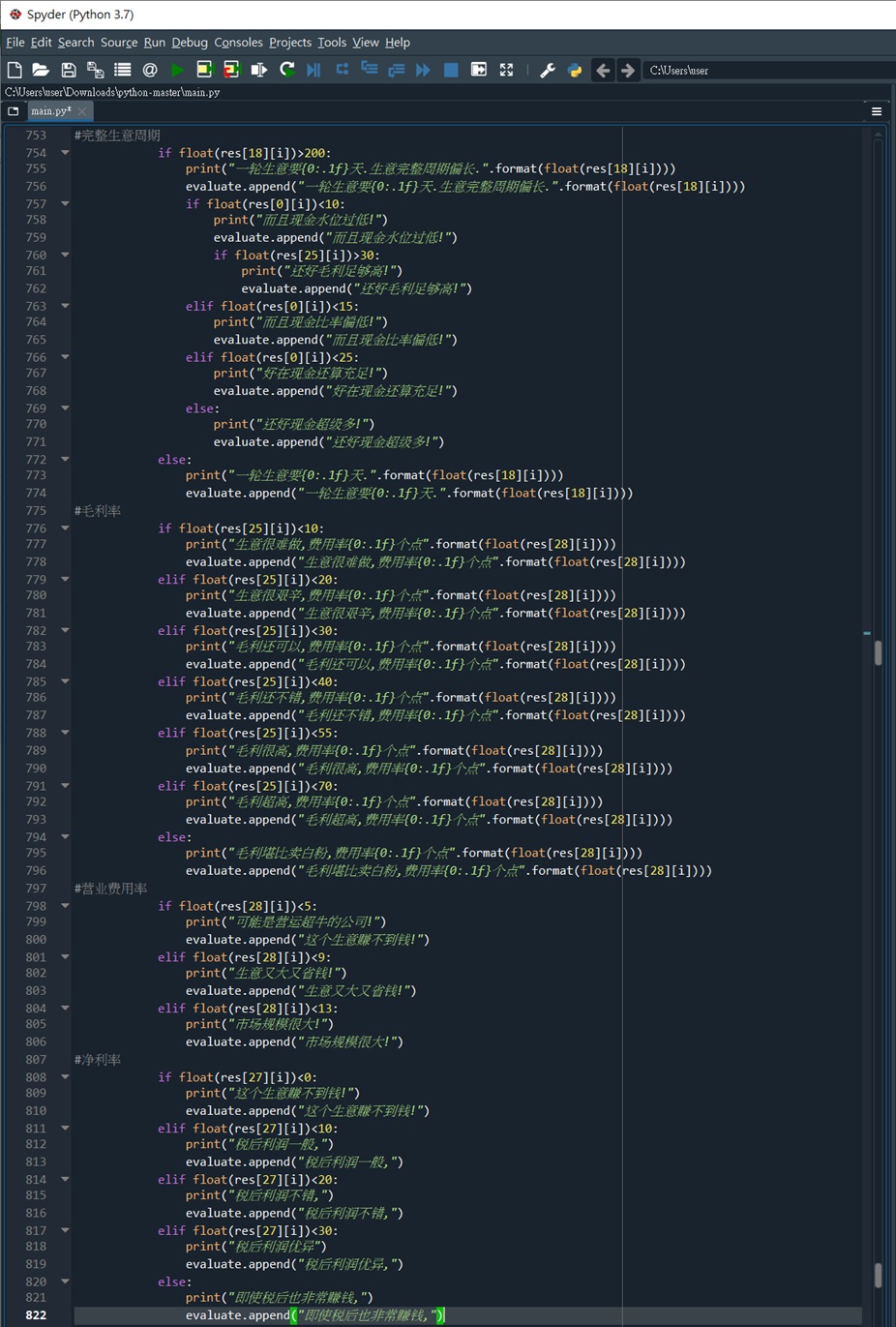Re-run last script icon
This screenshot has height=1327, width=896.
point(286,70)
